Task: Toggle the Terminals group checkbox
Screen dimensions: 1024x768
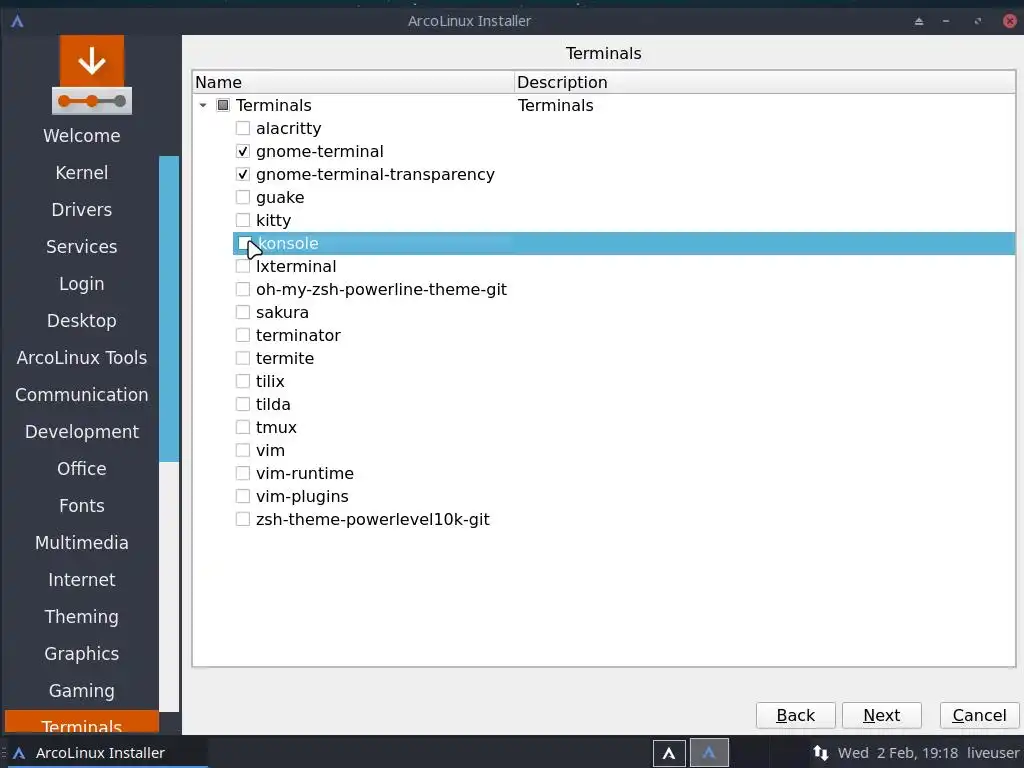Action: pyautogui.click(x=223, y=105)
